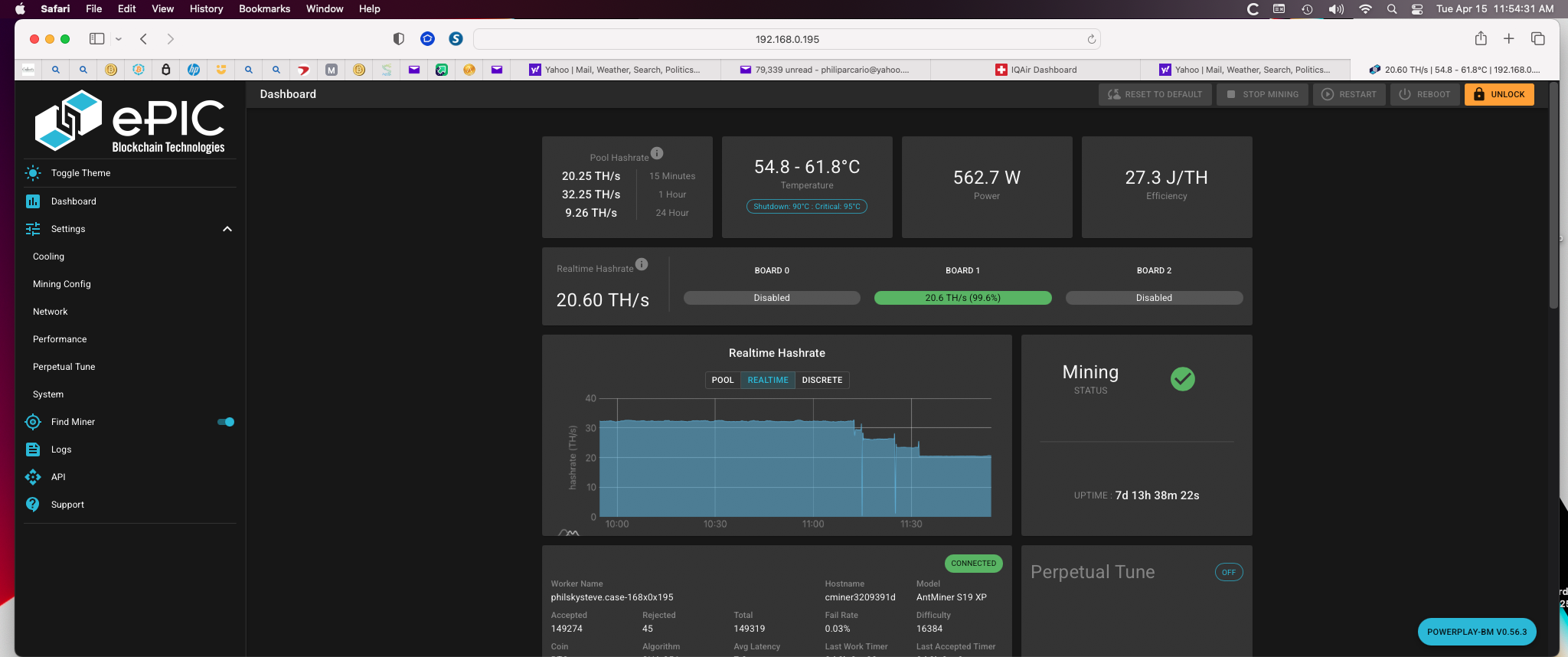Click the realtime hashrate chart area
The image size is (1568, 657).
coord(795,457)
